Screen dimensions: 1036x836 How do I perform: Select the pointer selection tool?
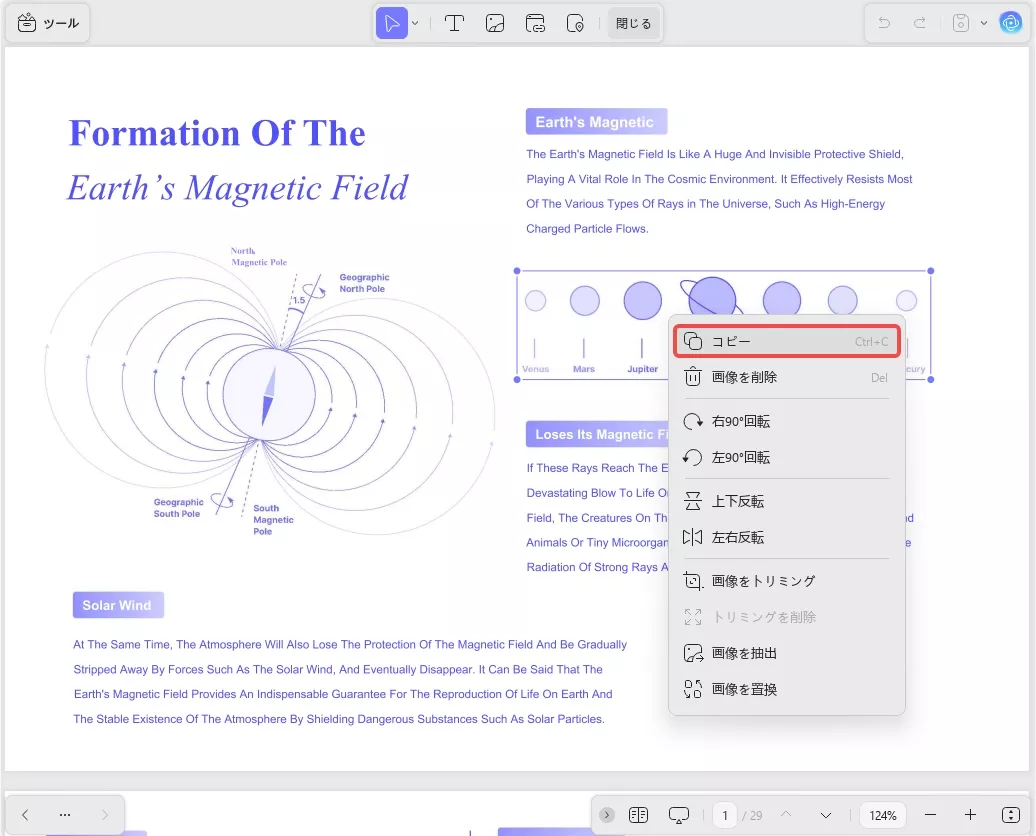click(x=392, y=23)
